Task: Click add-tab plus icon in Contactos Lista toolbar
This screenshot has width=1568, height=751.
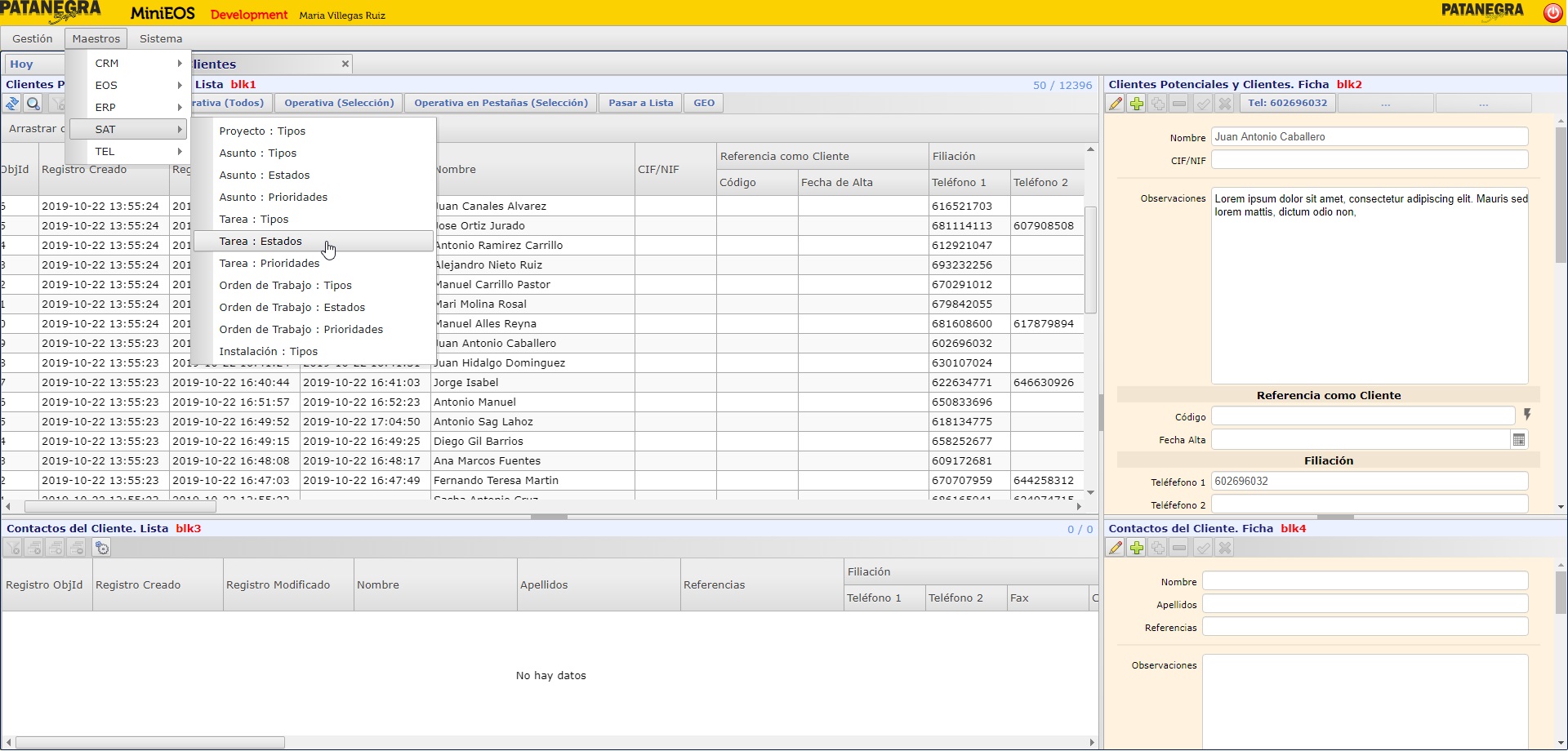Action: (x=56, y=548)
